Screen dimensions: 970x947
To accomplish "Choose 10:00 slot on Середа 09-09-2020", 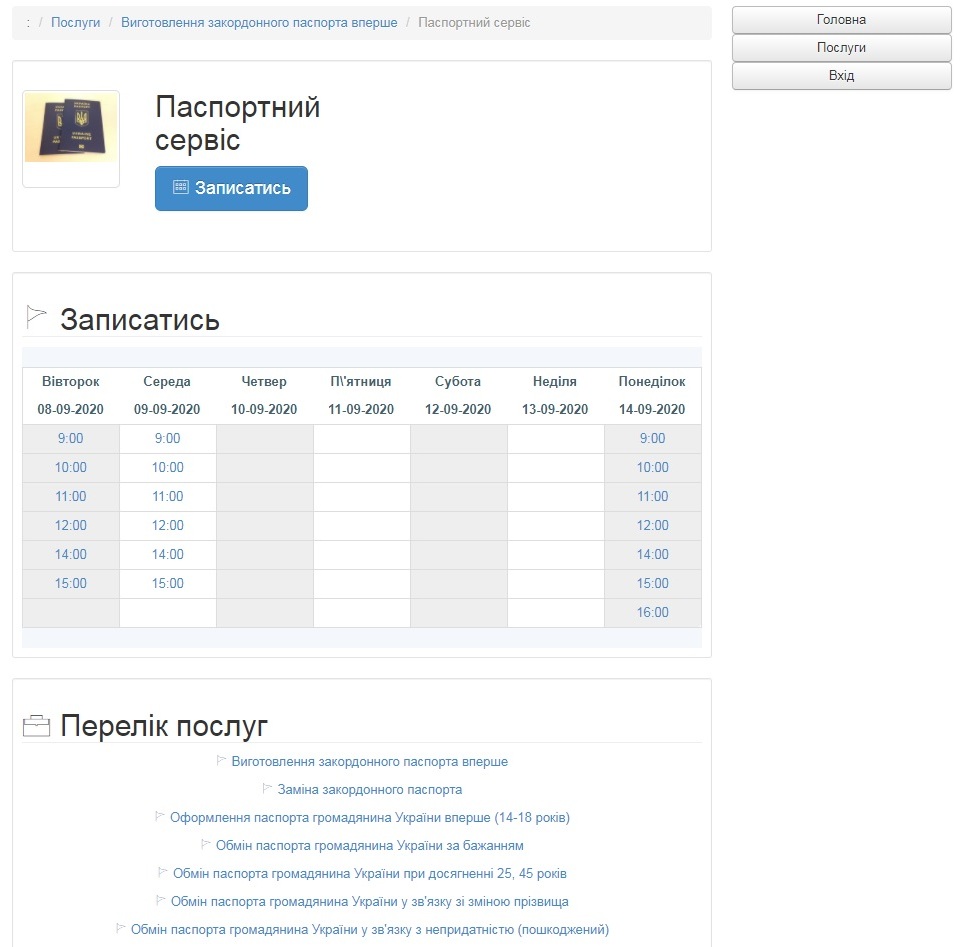I will coord(168,468).
